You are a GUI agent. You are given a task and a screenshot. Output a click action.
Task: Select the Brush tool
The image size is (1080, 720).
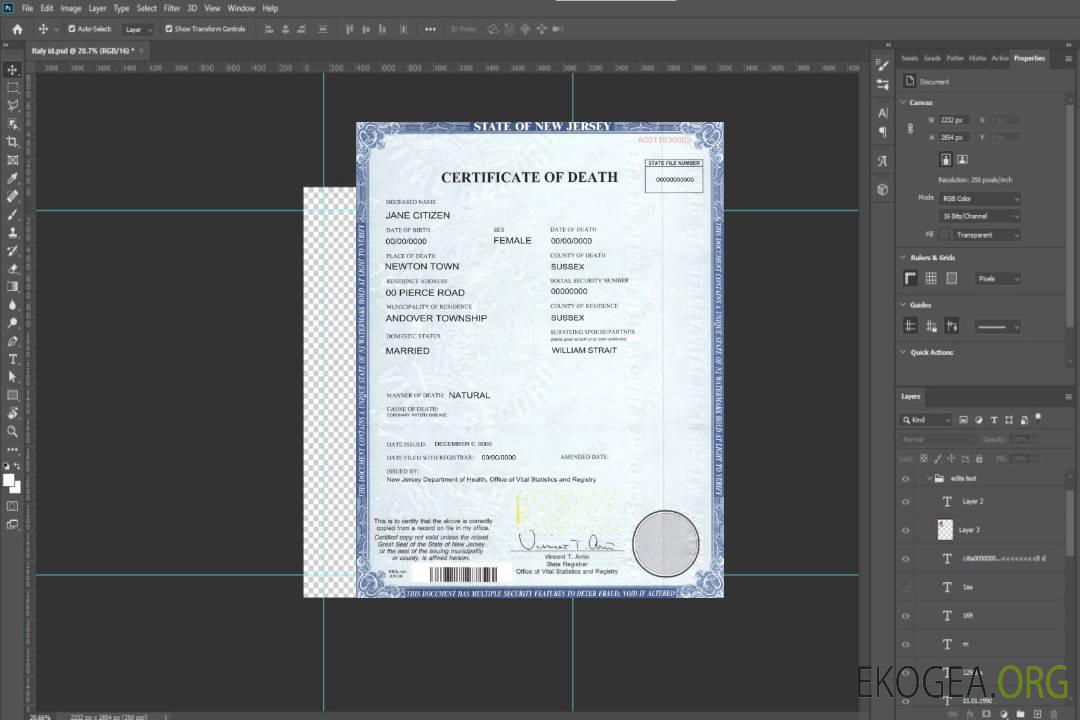point(12,214)
